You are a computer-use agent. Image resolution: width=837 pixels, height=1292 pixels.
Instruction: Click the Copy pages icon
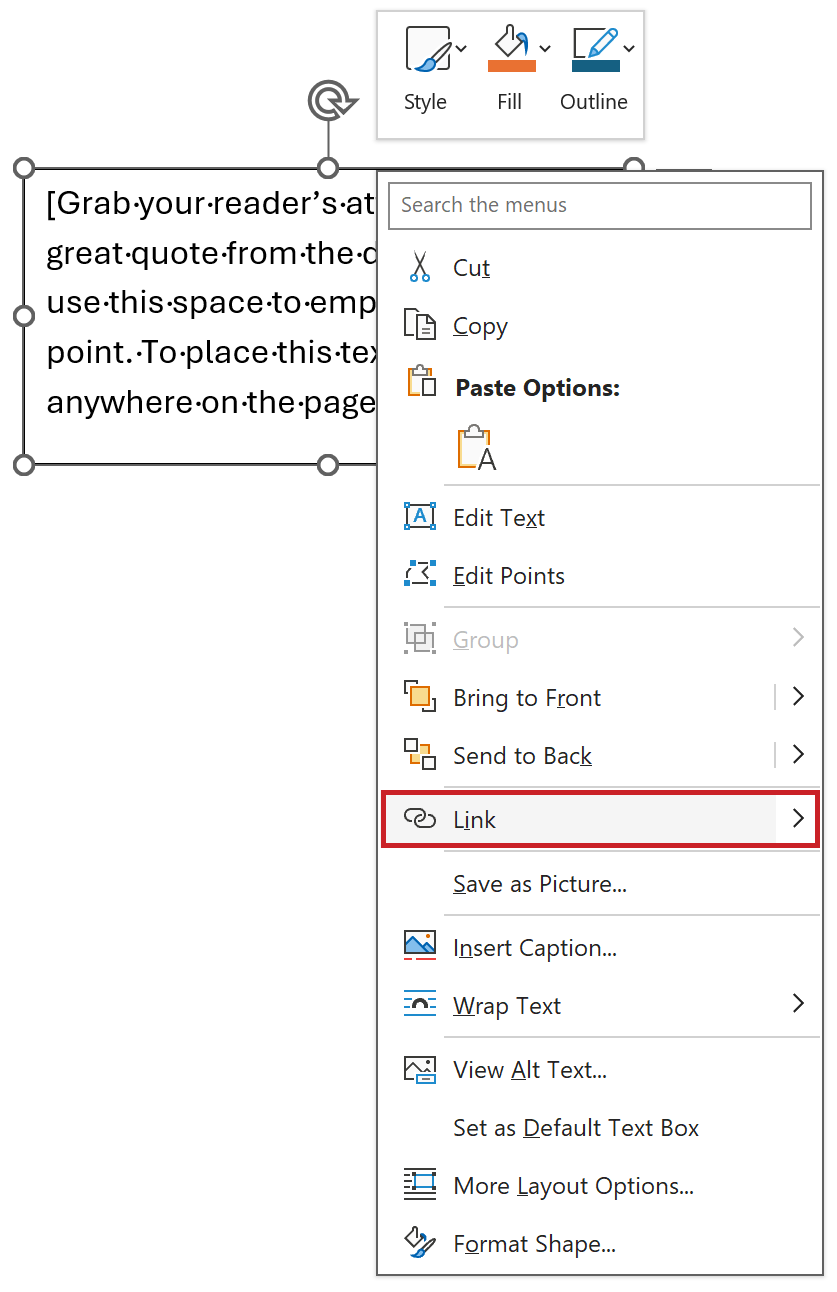(420, 325)
